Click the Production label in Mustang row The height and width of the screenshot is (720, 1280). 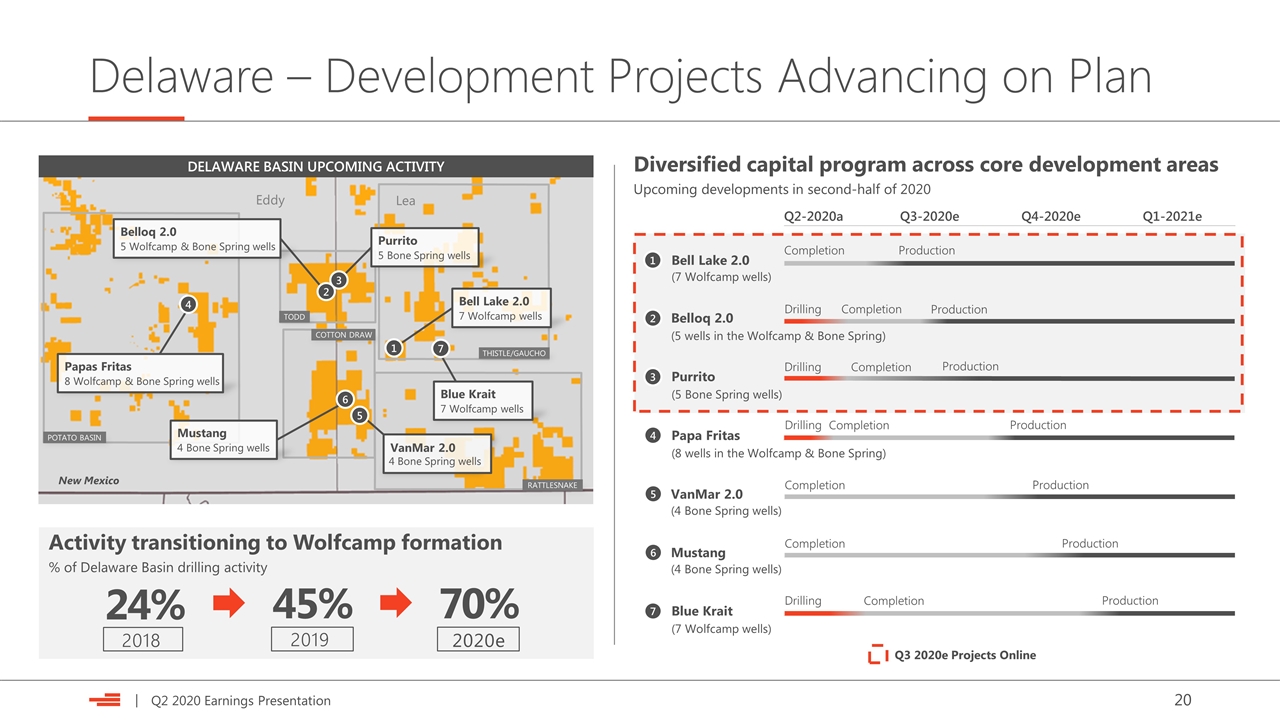pos(1090,544)
